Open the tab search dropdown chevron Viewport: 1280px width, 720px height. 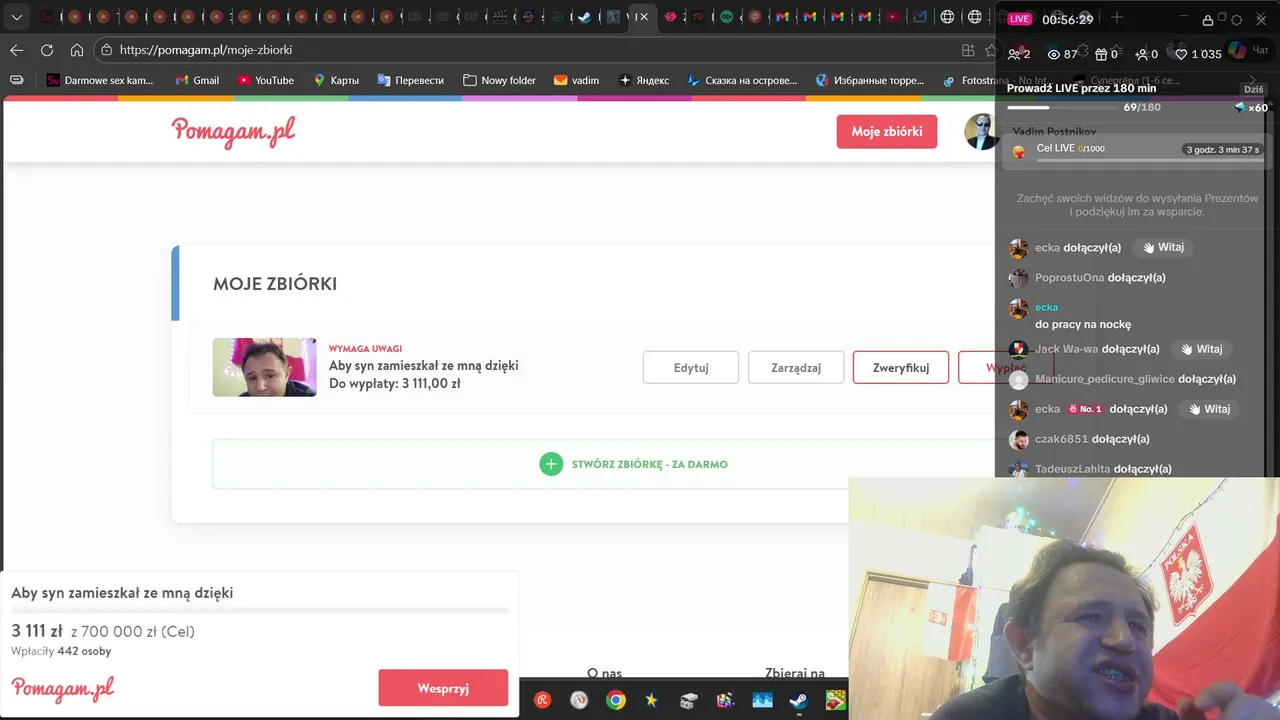click(x=16, y=17)
